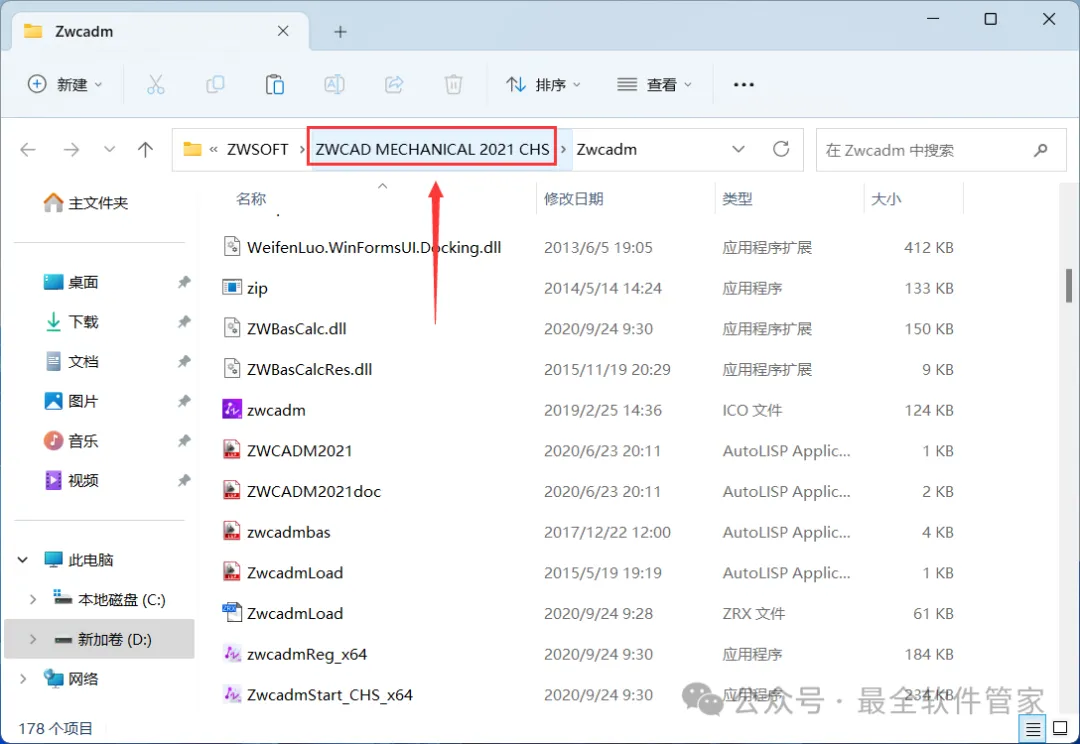This screenshot has width=1080, height=744.
Task: Open 桌面 in navigation pane
Action: (x=83, y=282)
